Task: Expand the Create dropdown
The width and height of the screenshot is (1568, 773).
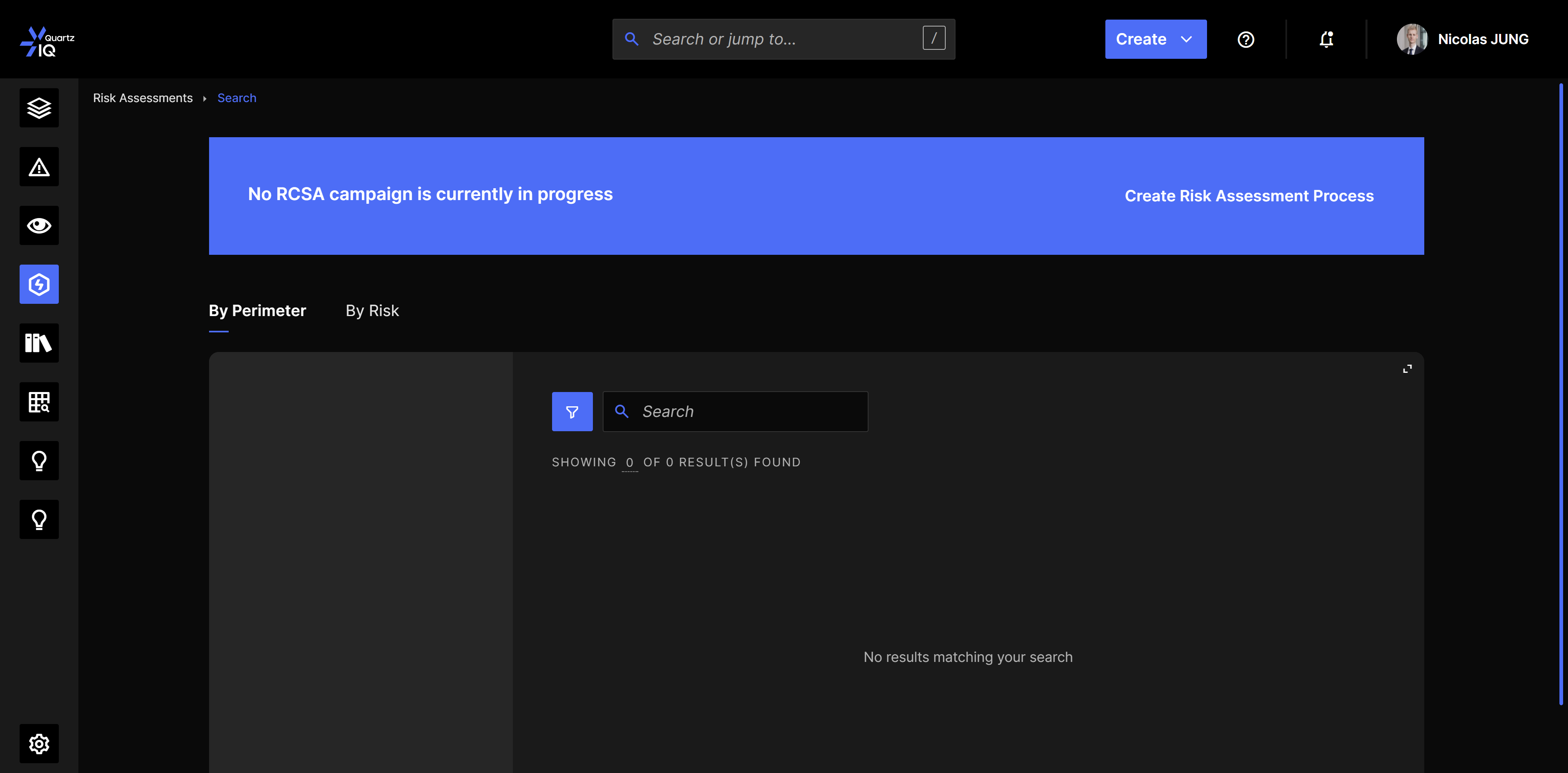Action: pos(1155,40)
